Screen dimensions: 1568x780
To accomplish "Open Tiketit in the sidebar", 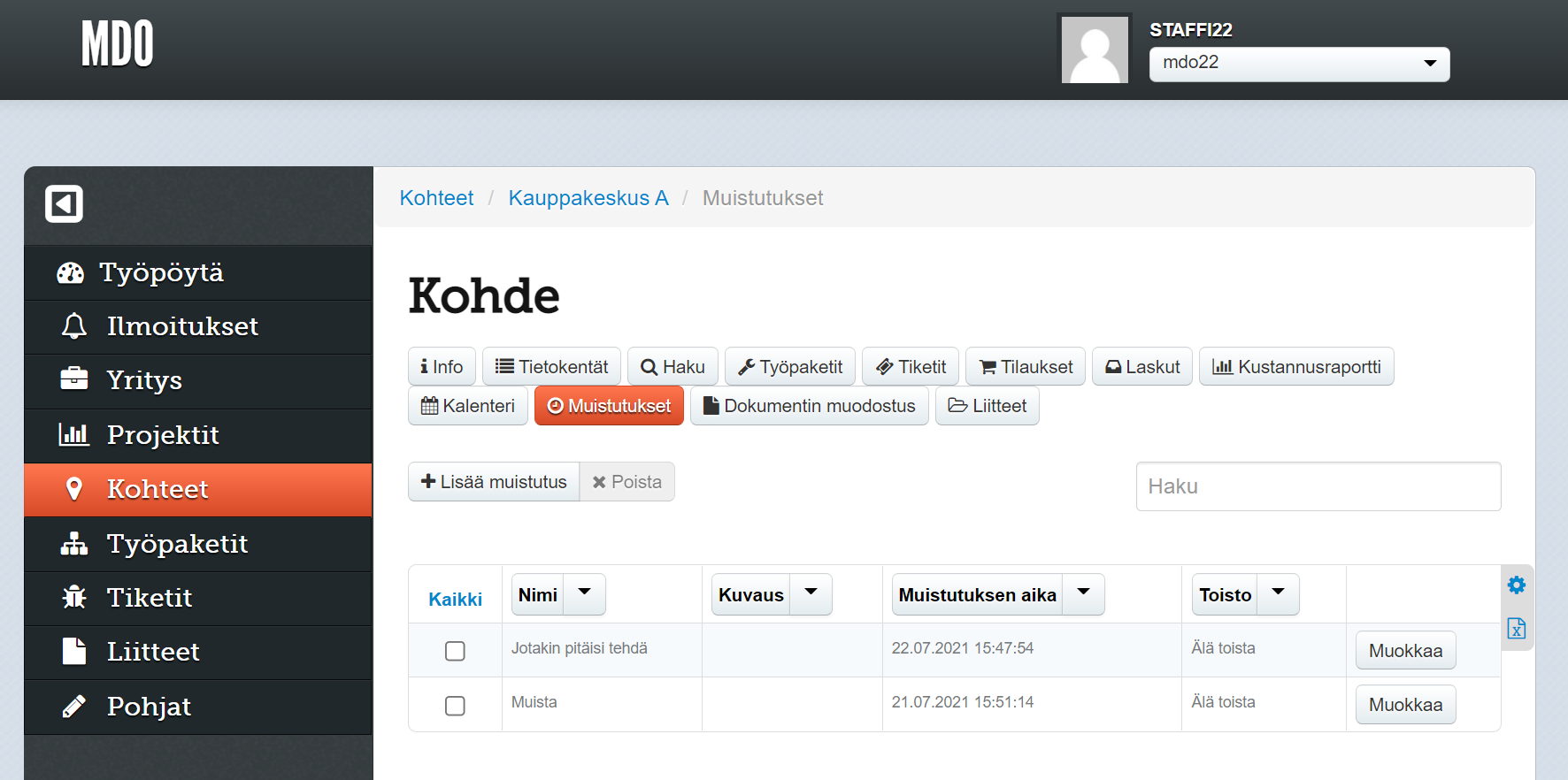I will [198, 598].
